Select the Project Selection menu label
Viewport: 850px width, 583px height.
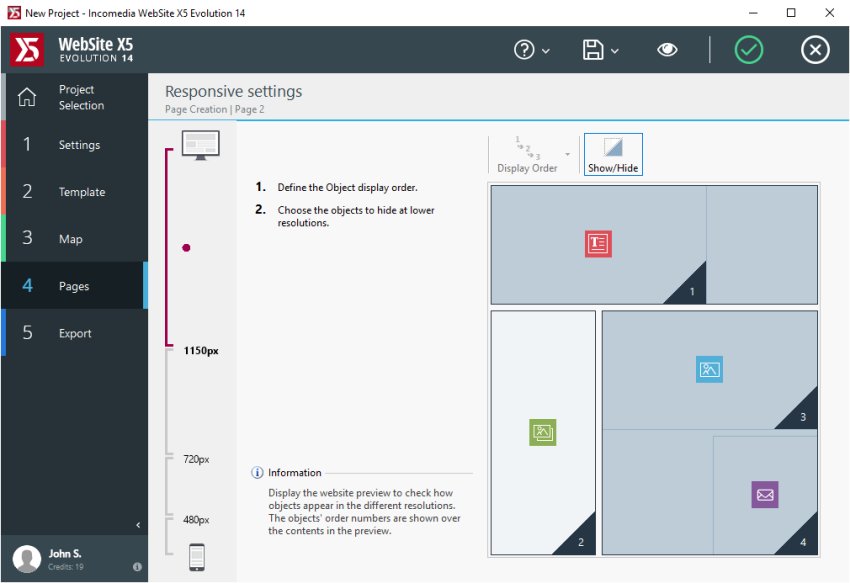click(81, 97)
